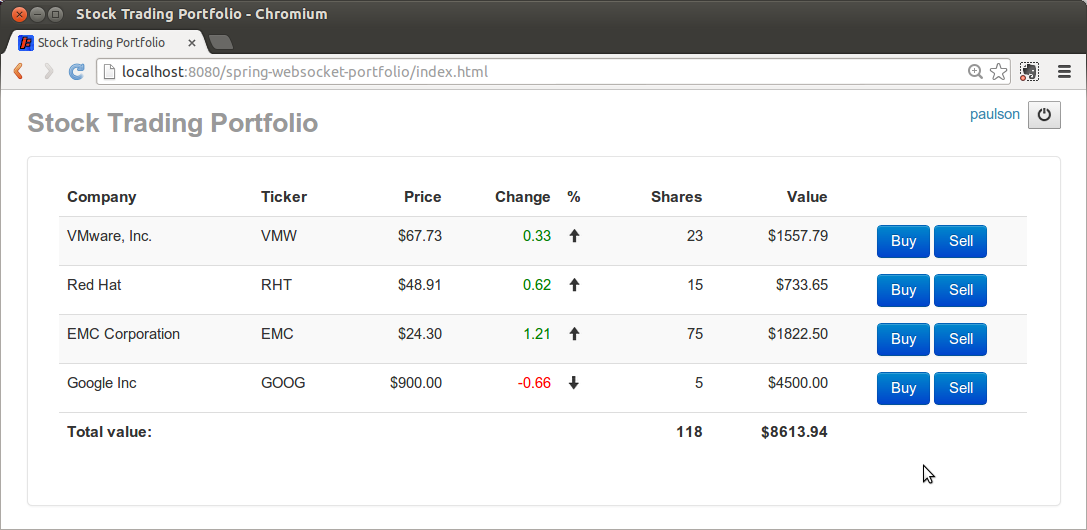Click the extension icon beside the address bar
This screenshot has width=1087, height=530.
1029,72
